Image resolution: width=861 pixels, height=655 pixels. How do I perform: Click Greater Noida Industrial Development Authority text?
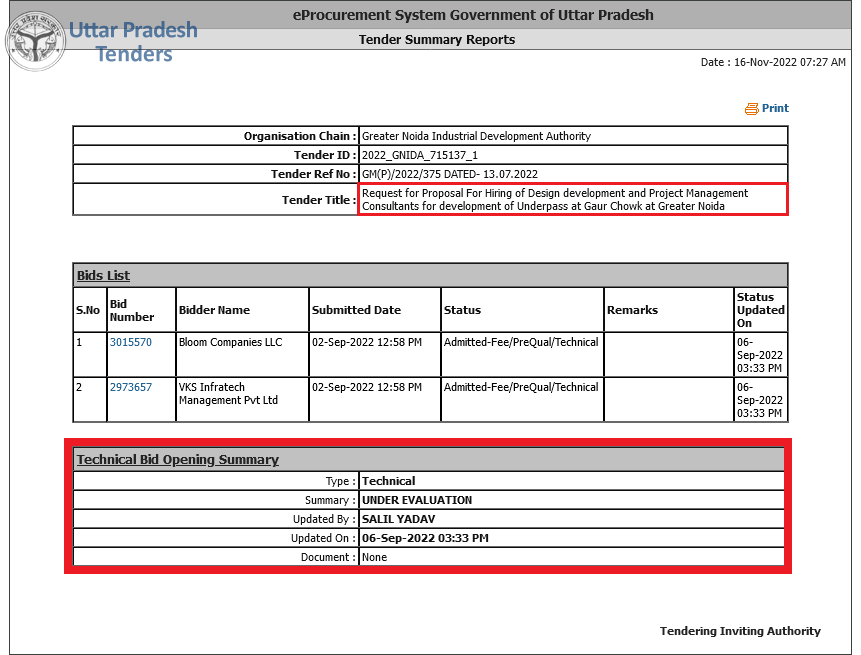476,136
